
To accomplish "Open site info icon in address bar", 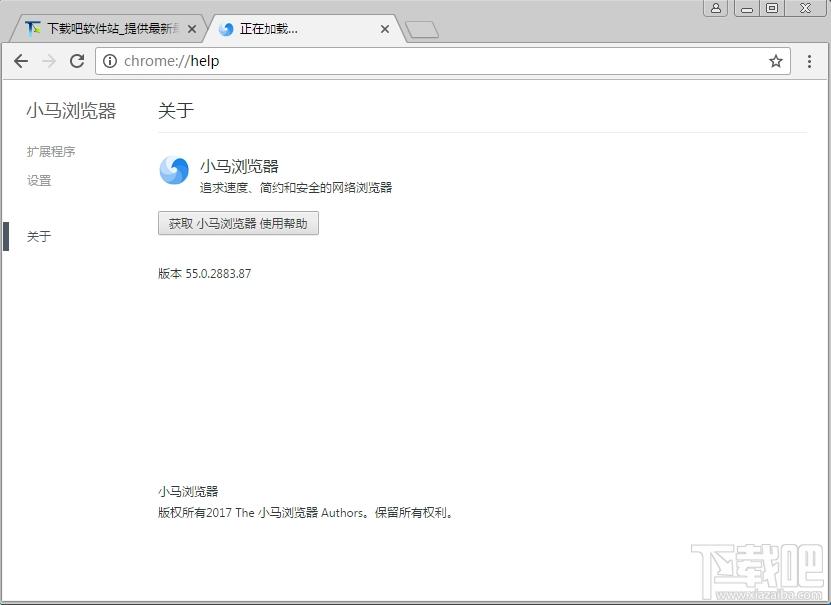I will click(110, 61).
